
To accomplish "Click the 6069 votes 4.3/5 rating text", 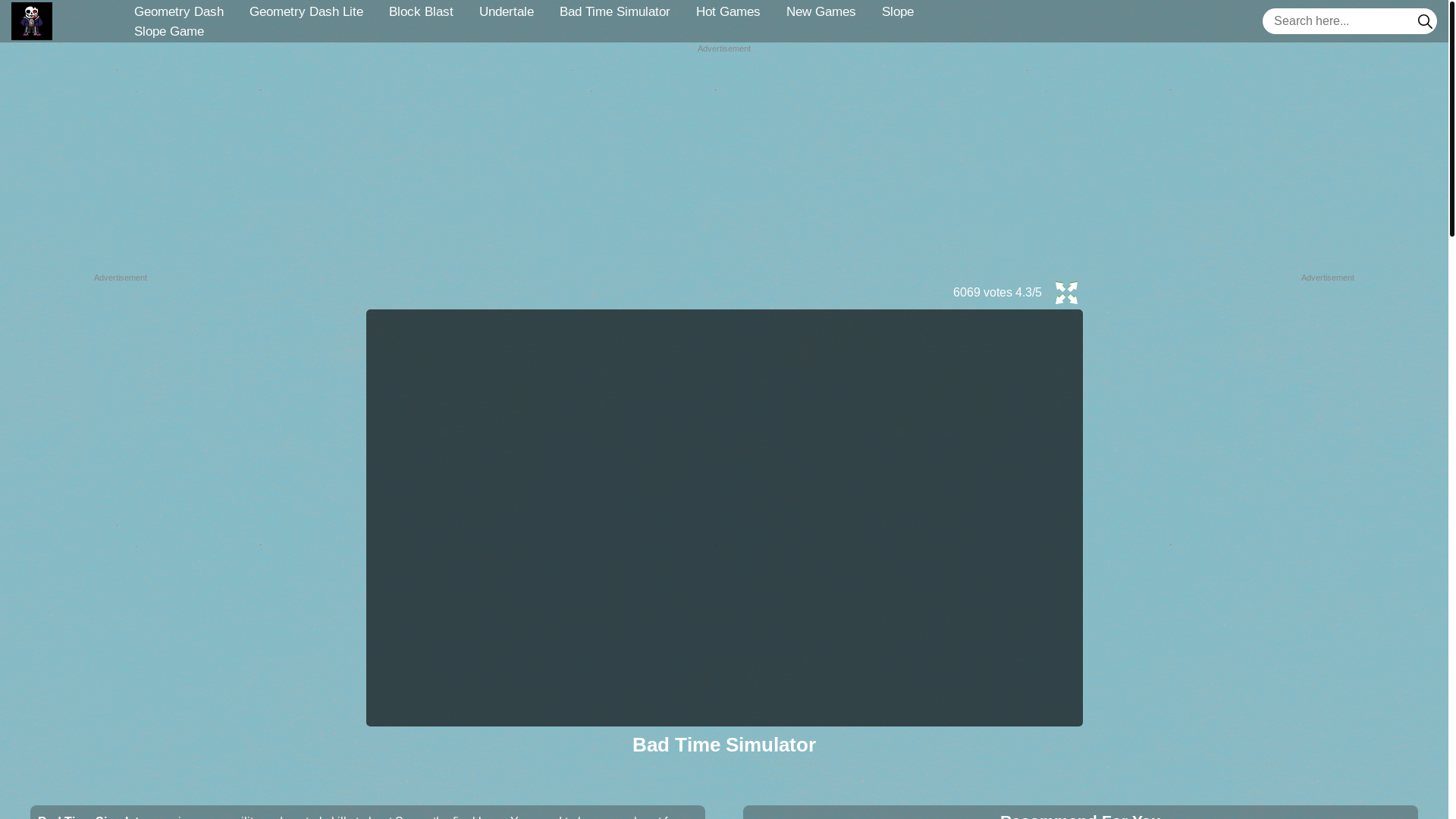I will click(997, 293).
